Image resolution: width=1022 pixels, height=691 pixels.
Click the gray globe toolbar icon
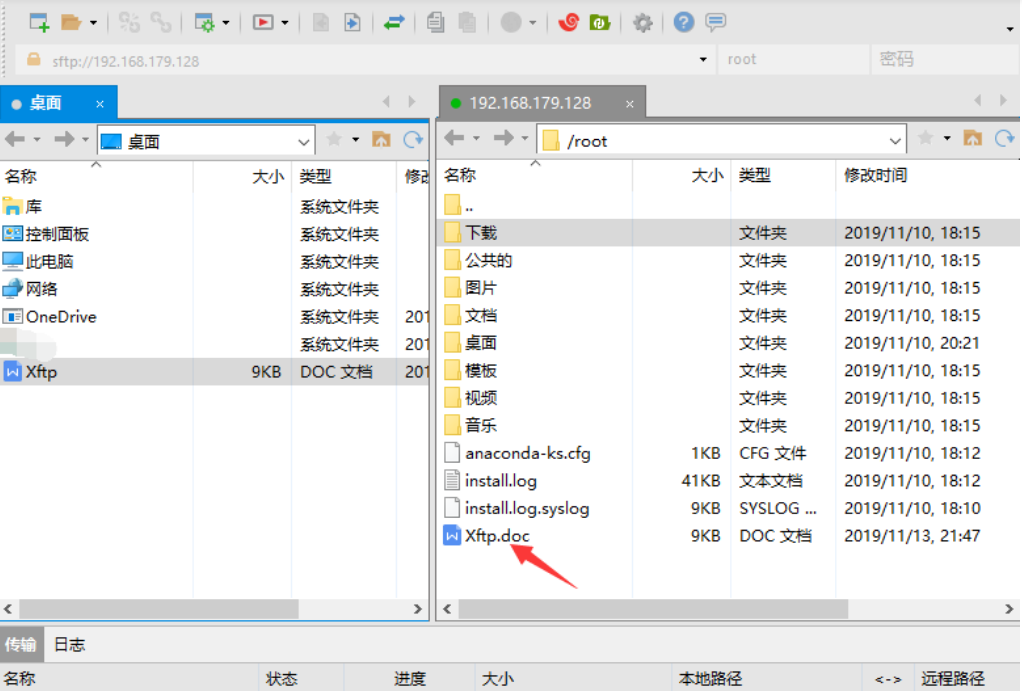pos(511,23)
